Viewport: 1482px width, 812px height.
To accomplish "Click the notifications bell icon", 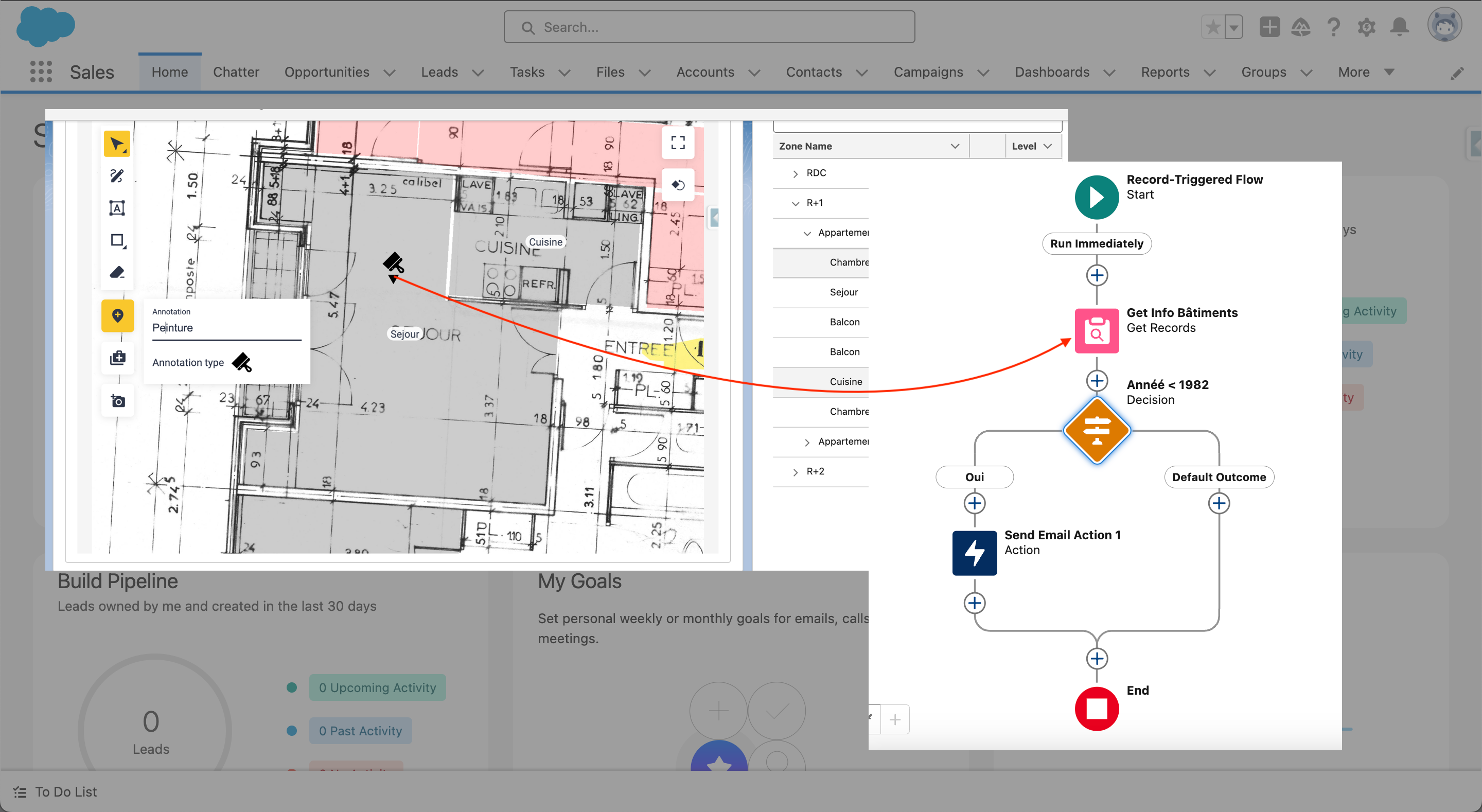I will (1399, 26).
